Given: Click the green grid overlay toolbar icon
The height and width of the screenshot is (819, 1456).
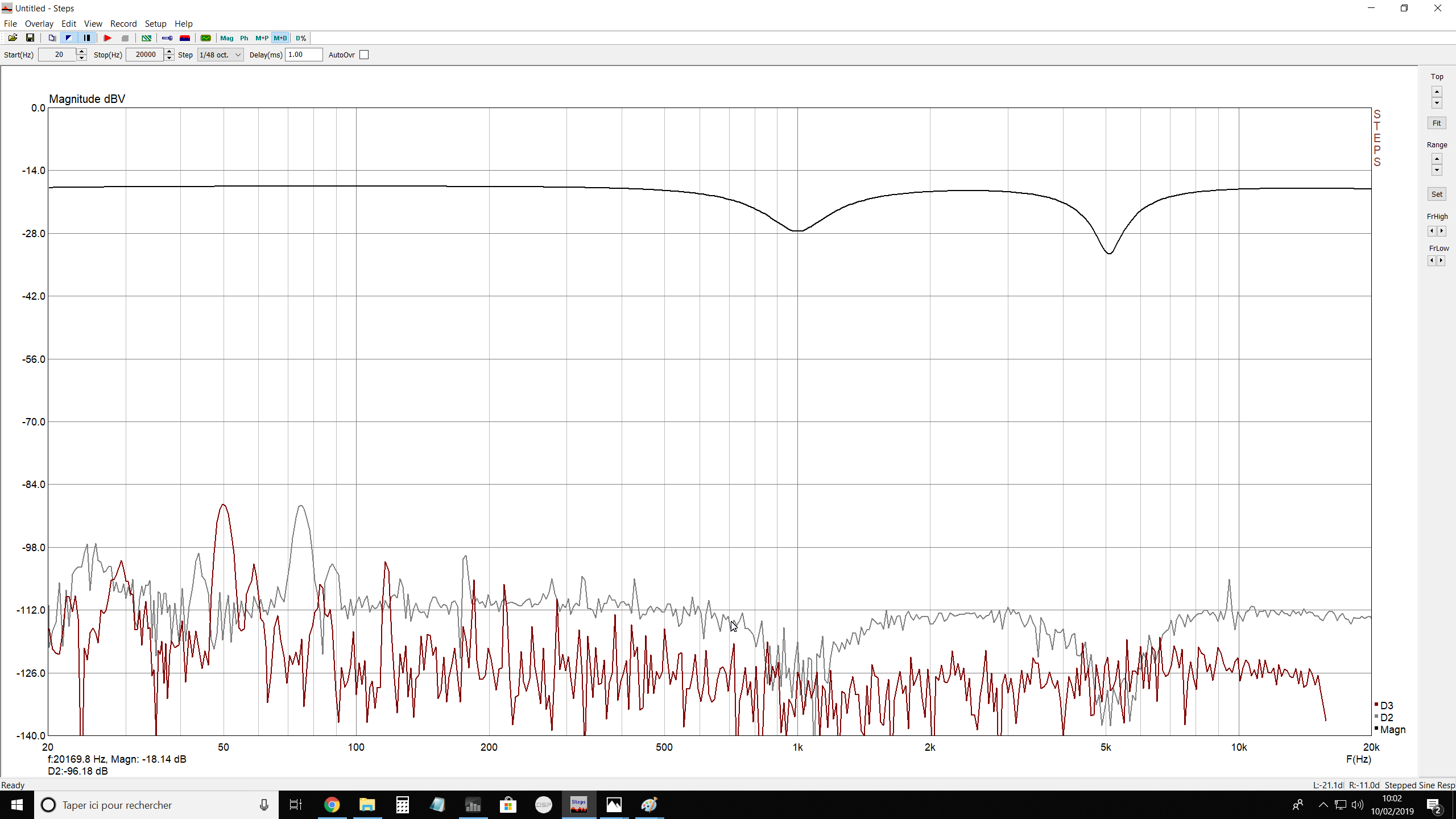Looking at the screenshot, I should coord(147,38).
